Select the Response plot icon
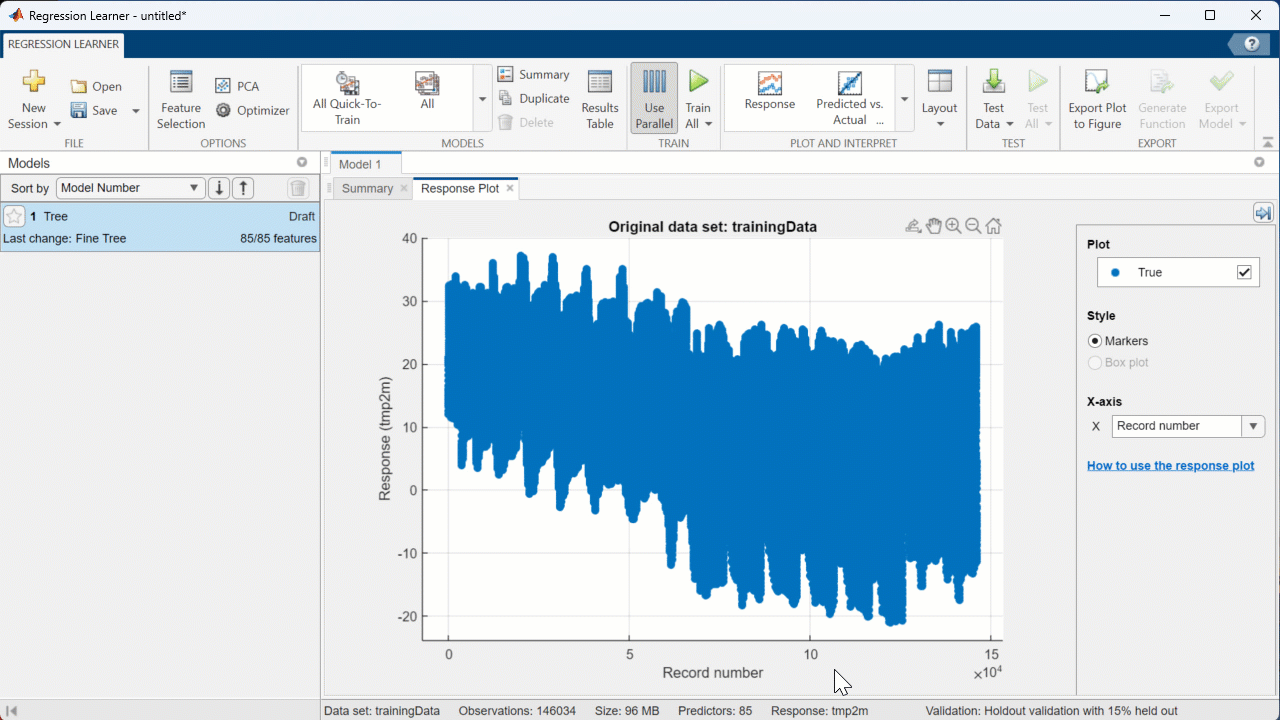Screen dimensions: 1280x720 (x=769, y=91)
